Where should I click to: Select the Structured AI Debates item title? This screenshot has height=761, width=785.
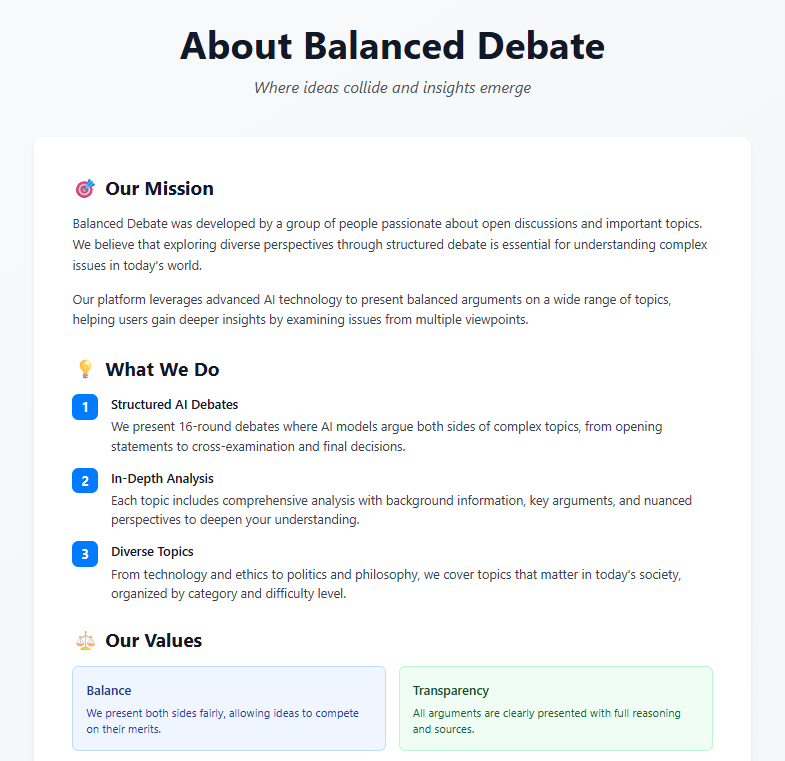click(174, 405)
